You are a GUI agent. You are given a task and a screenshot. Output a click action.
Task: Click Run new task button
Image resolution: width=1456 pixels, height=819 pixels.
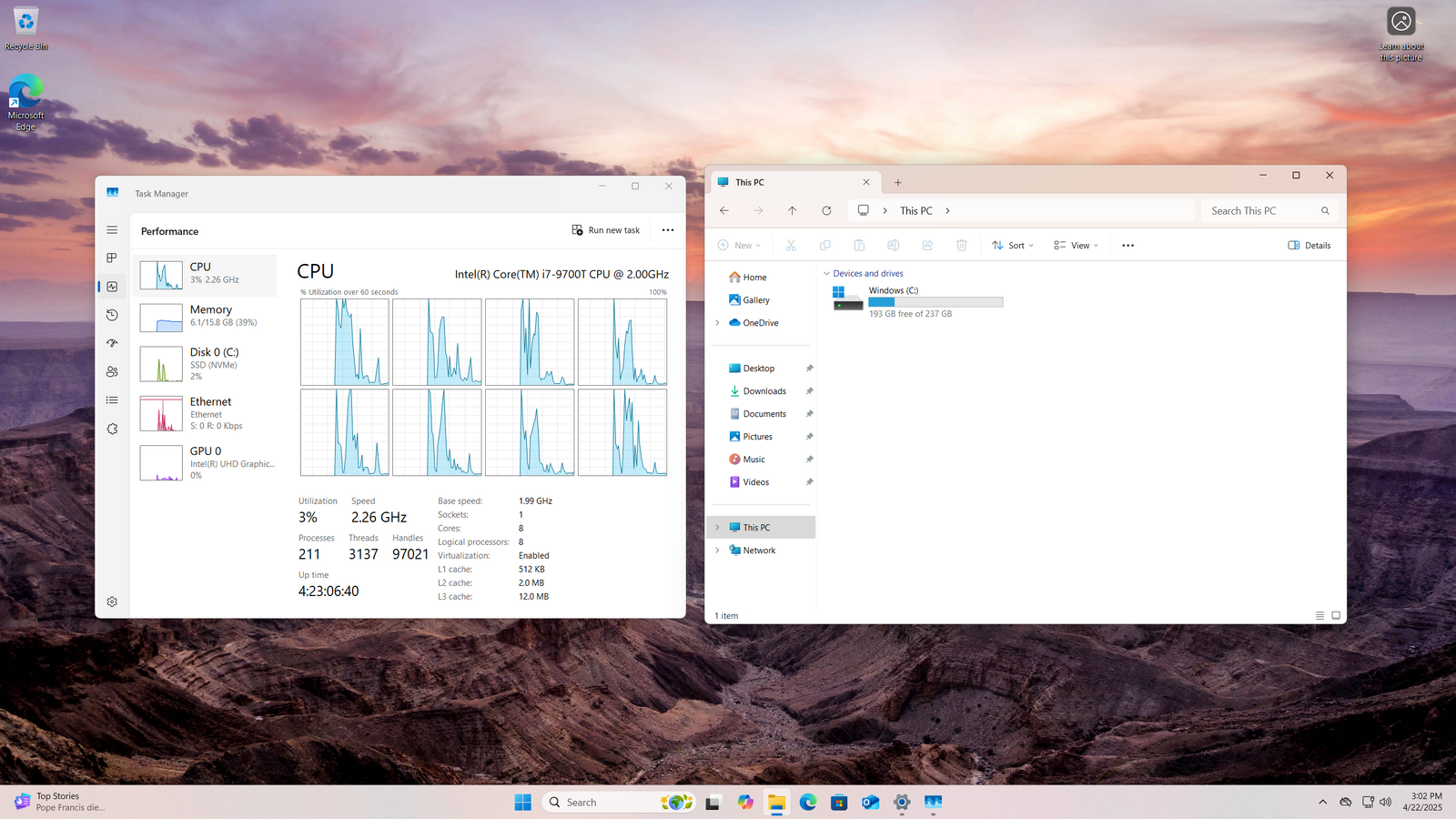click(x=605, y=230)
